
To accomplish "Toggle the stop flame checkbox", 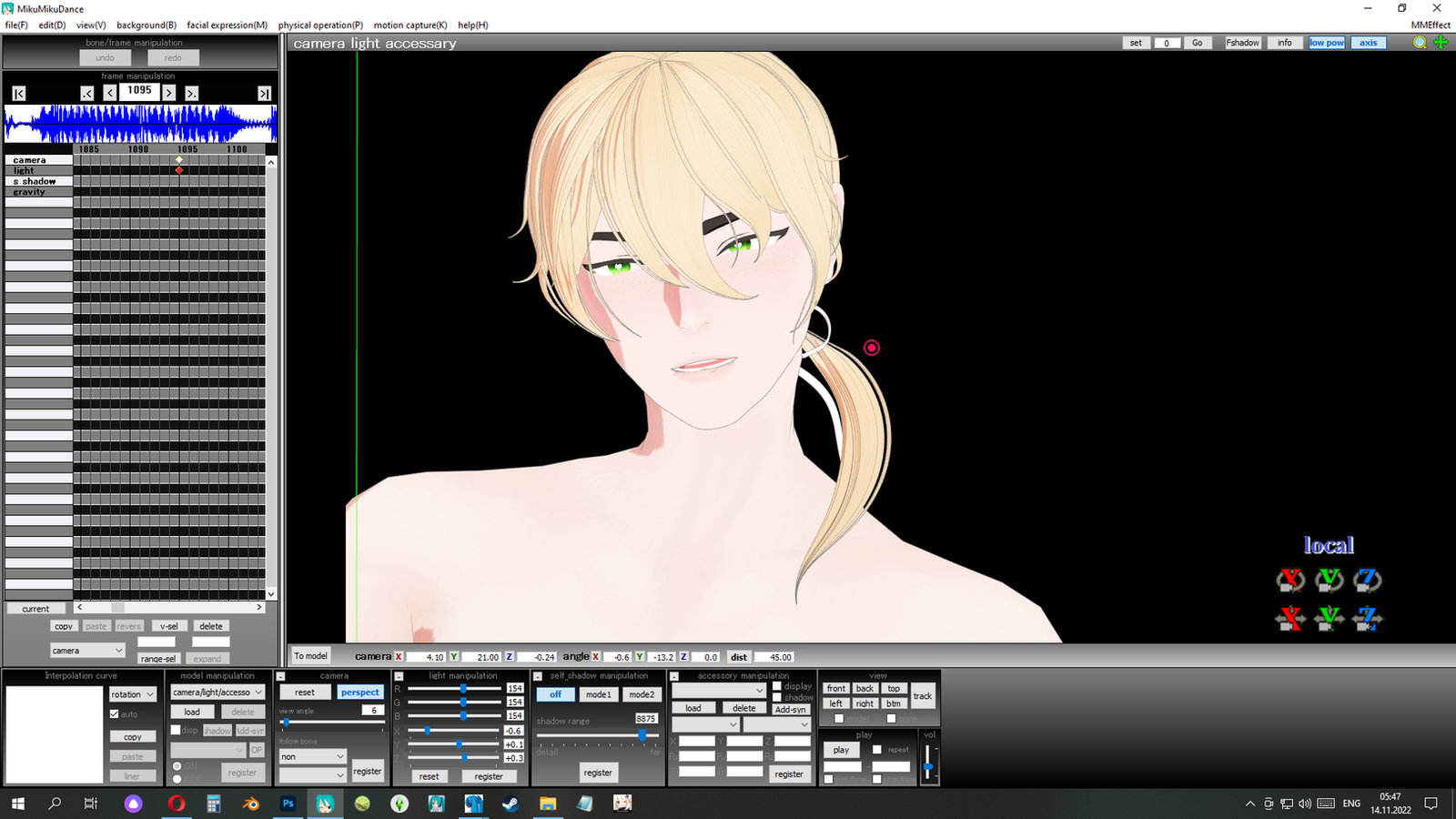I will pos(877,779).
